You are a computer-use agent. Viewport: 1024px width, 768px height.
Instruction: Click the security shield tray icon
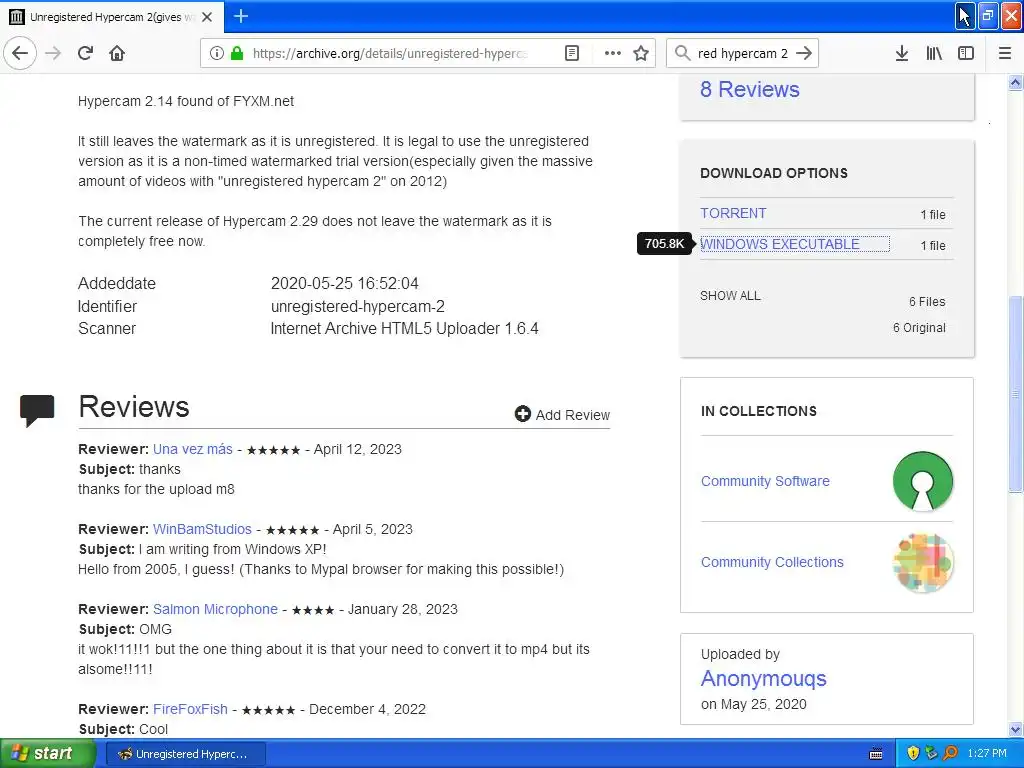(913, 754)
